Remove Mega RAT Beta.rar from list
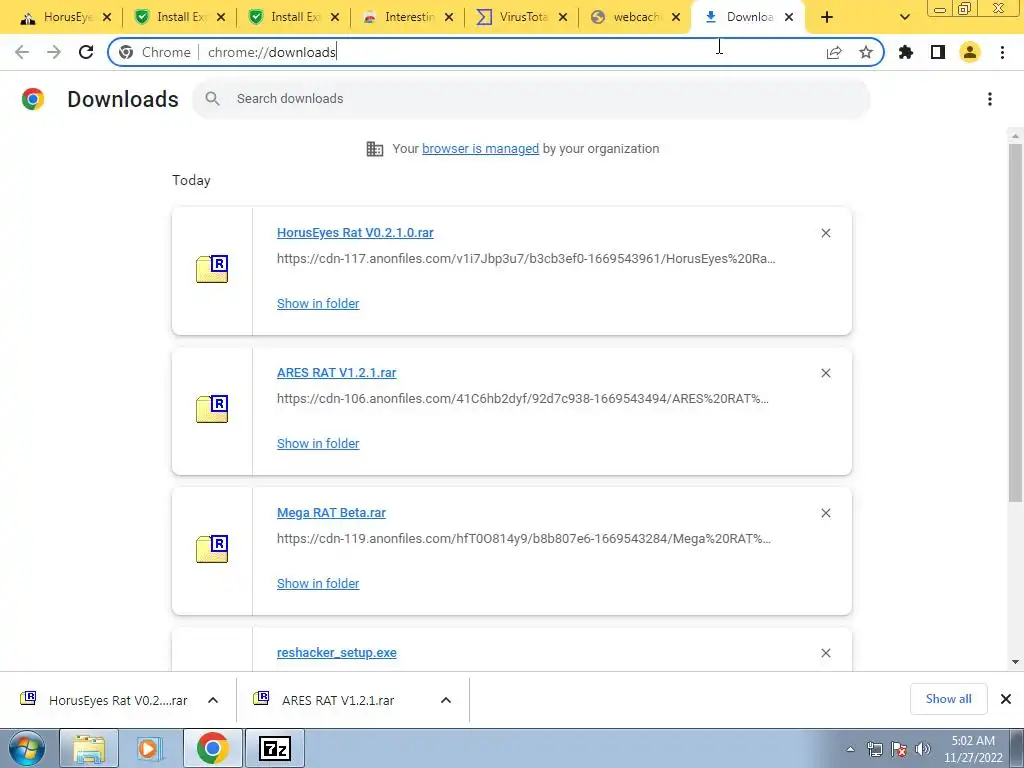This screenshot has width=1024, height=768. [x=825, y=513]
